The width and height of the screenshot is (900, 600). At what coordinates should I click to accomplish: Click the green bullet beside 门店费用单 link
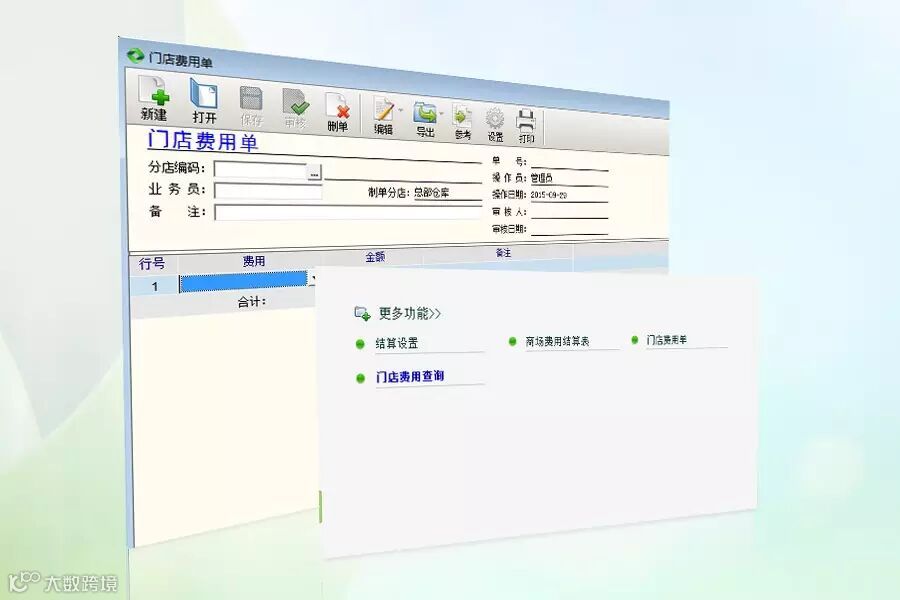point(635,340)
